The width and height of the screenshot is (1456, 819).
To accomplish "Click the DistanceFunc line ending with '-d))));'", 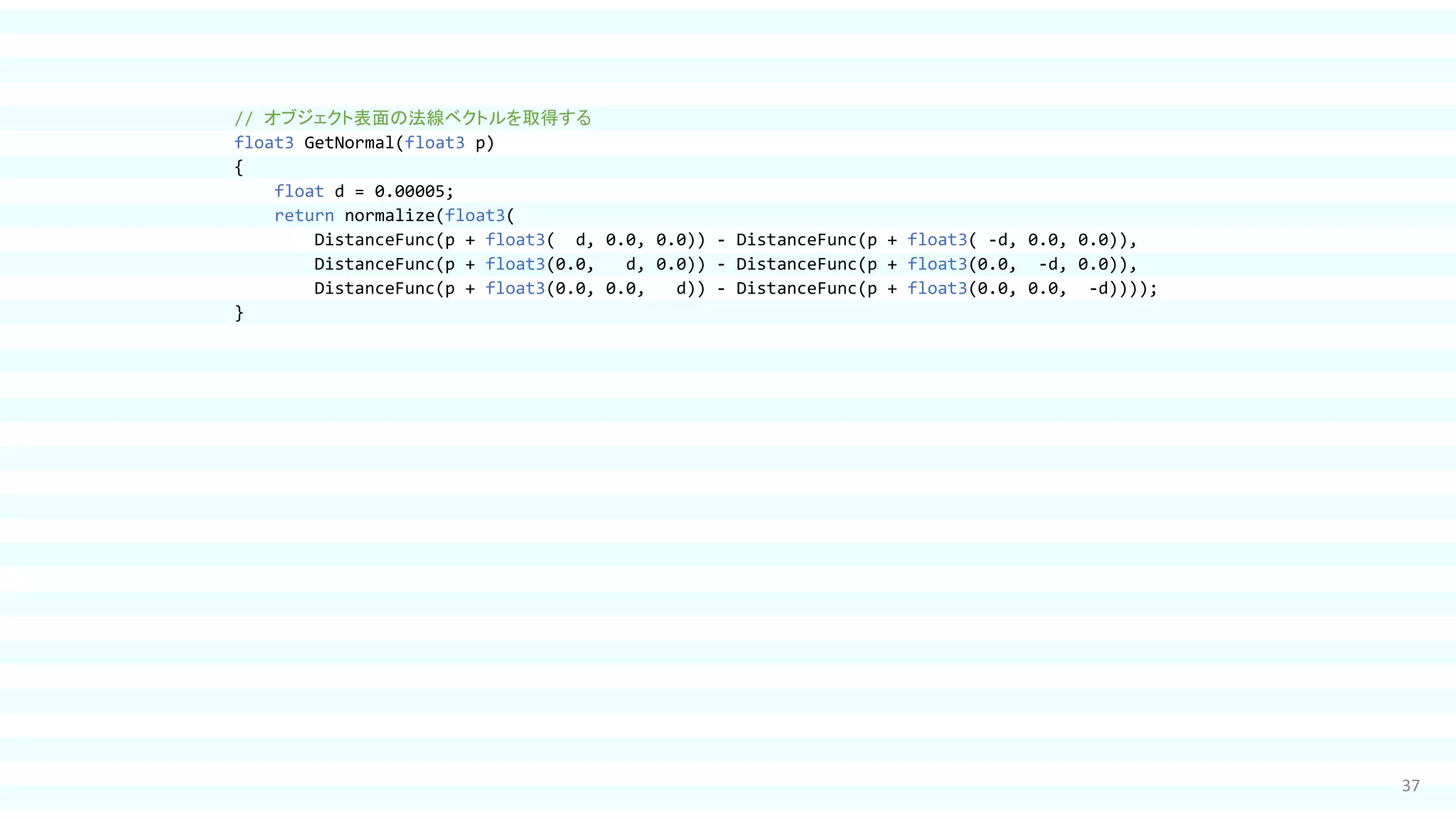I will (736, 289).
